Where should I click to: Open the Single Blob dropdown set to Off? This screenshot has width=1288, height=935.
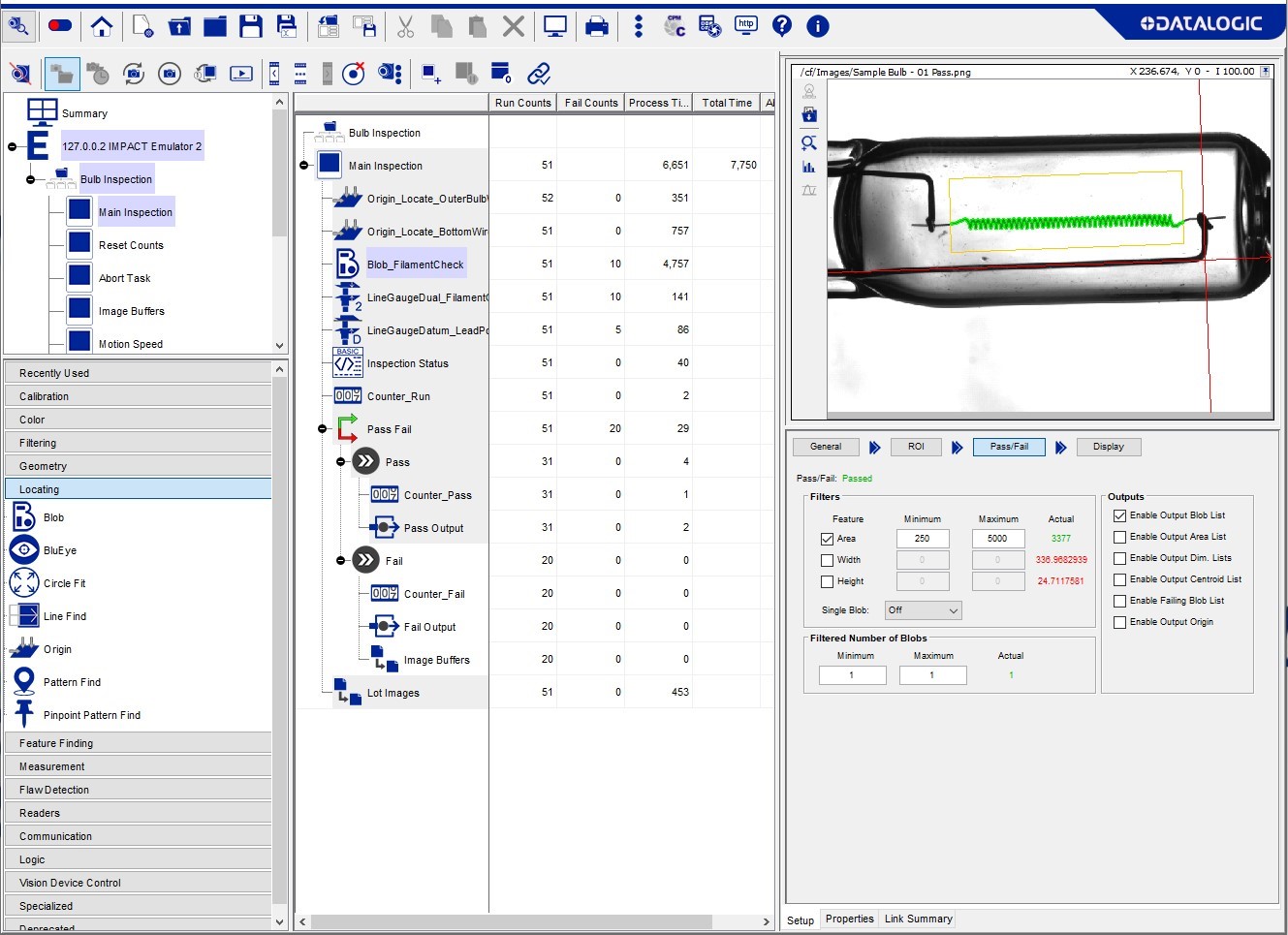[923, 610]
